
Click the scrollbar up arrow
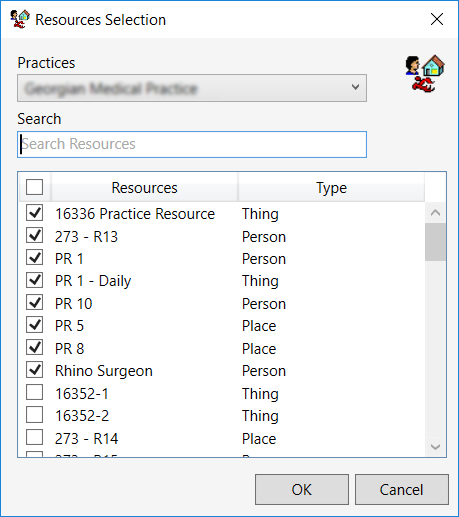click(435, 213)
